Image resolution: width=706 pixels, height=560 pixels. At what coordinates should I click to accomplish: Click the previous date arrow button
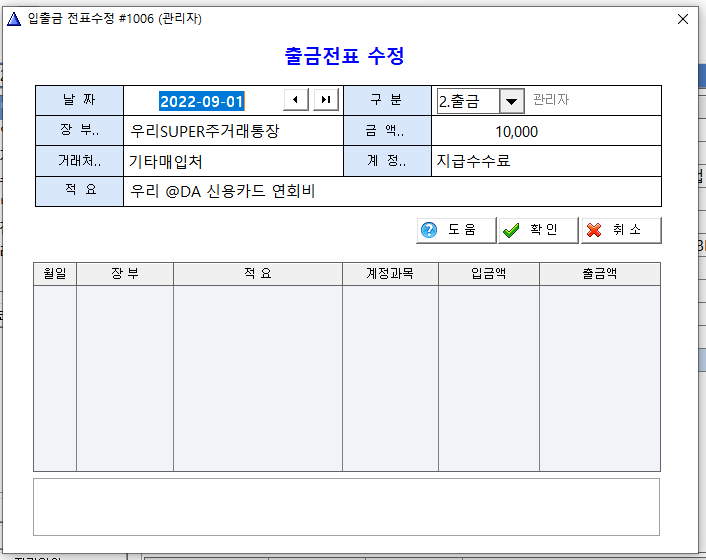295,100
